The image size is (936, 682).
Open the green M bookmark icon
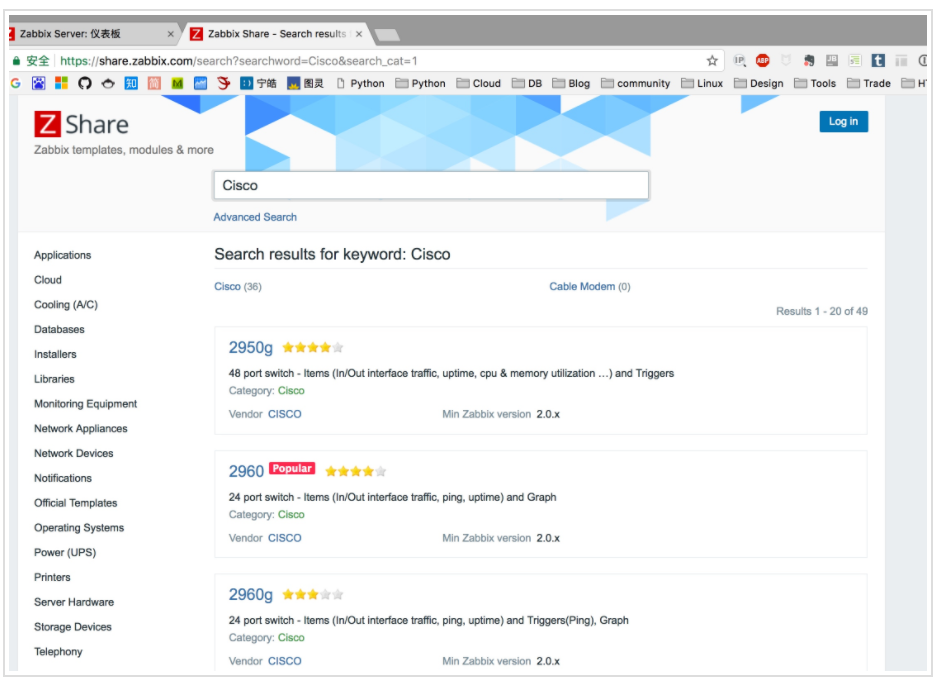177,84
